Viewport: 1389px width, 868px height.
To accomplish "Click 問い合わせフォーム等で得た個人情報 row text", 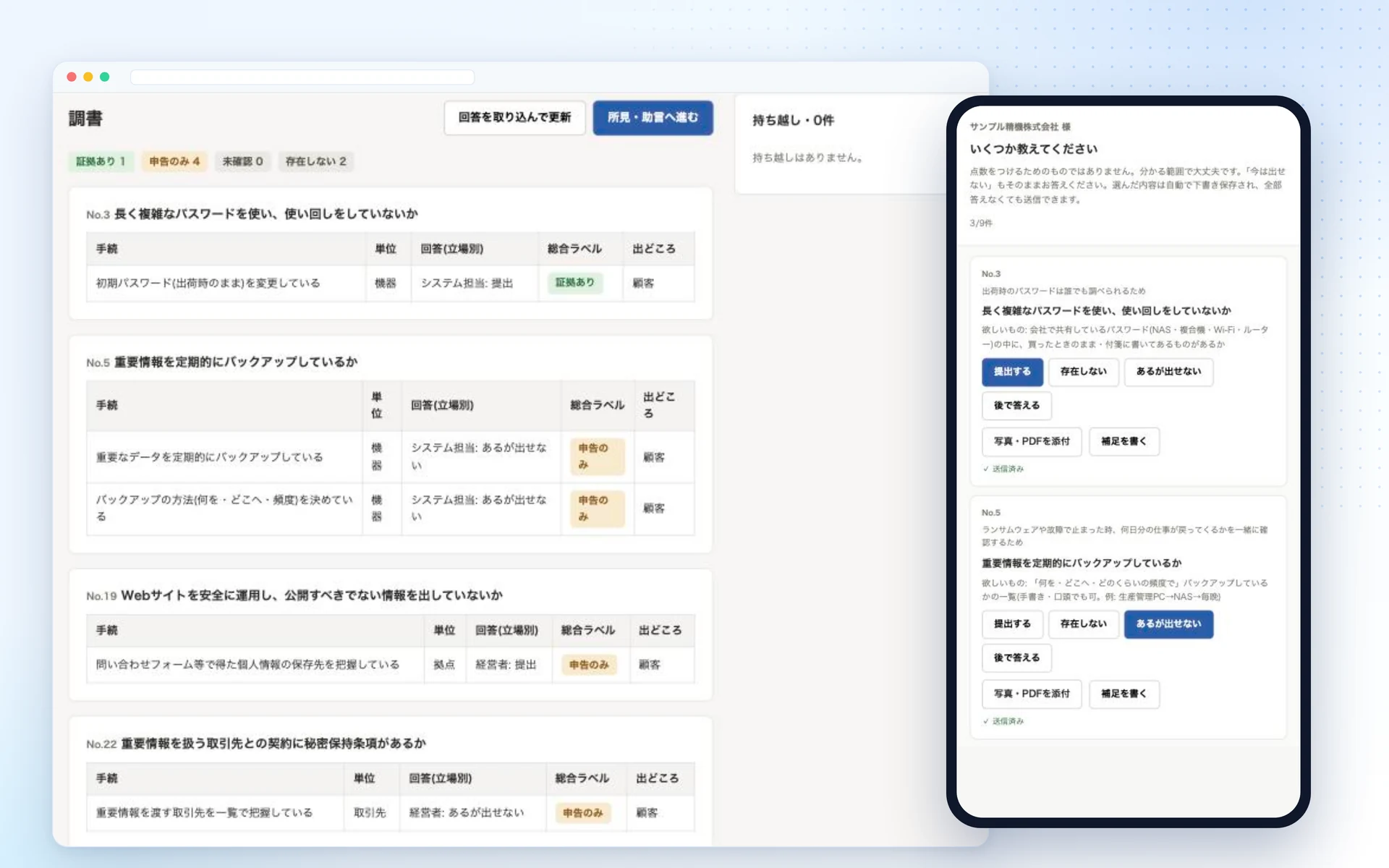I will click(247, 665).
